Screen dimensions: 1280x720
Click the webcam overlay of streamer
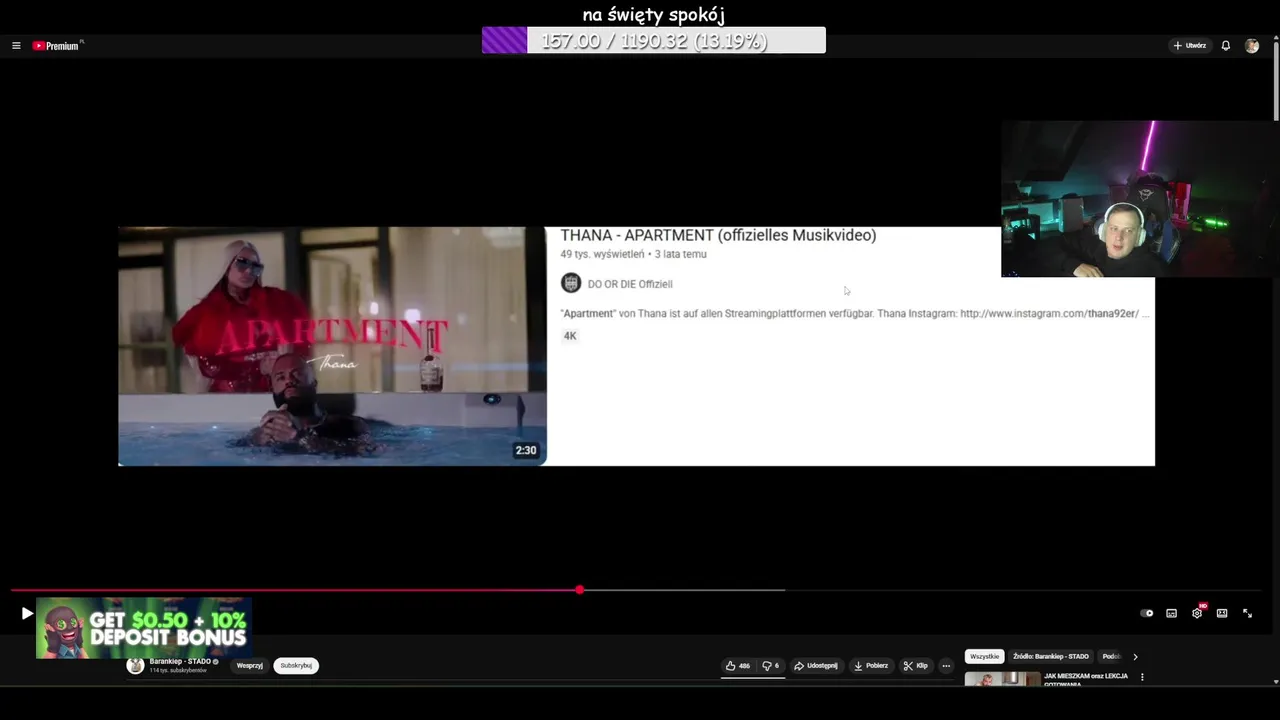[1140, 199]
